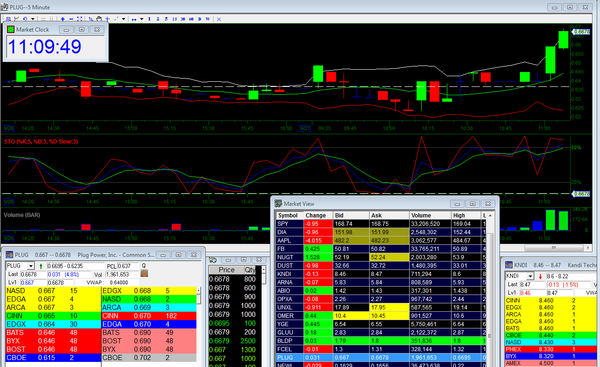Click the PLUG chart window title icon
The width and height of the screenshot is (600, 367).
click(4, 7)
